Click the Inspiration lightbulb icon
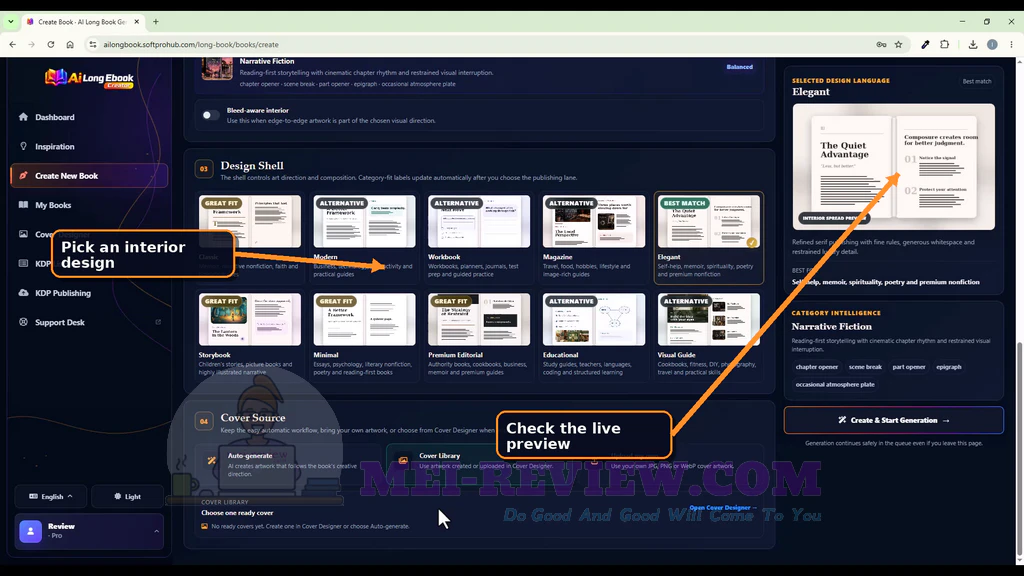 click(24, 146)
